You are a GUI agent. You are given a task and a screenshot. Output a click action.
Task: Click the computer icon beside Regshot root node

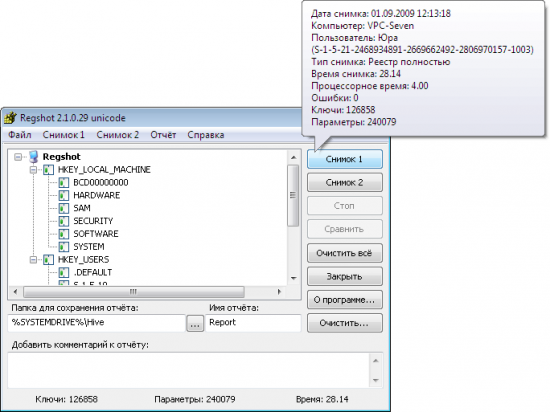(34, 157)
